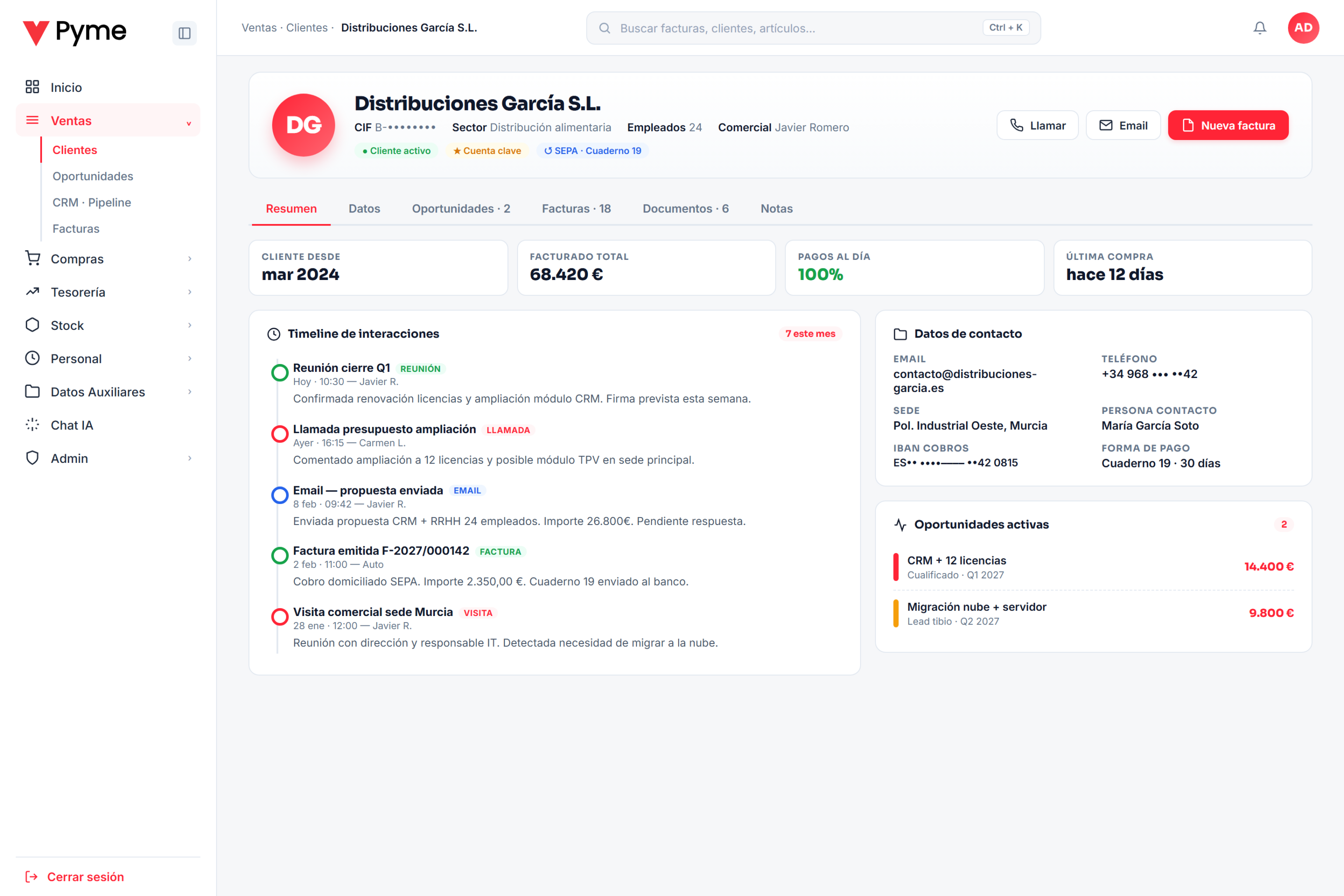Expand the Tesorería menu chevron
The image size is (1344, 896).
pos(190,292)
